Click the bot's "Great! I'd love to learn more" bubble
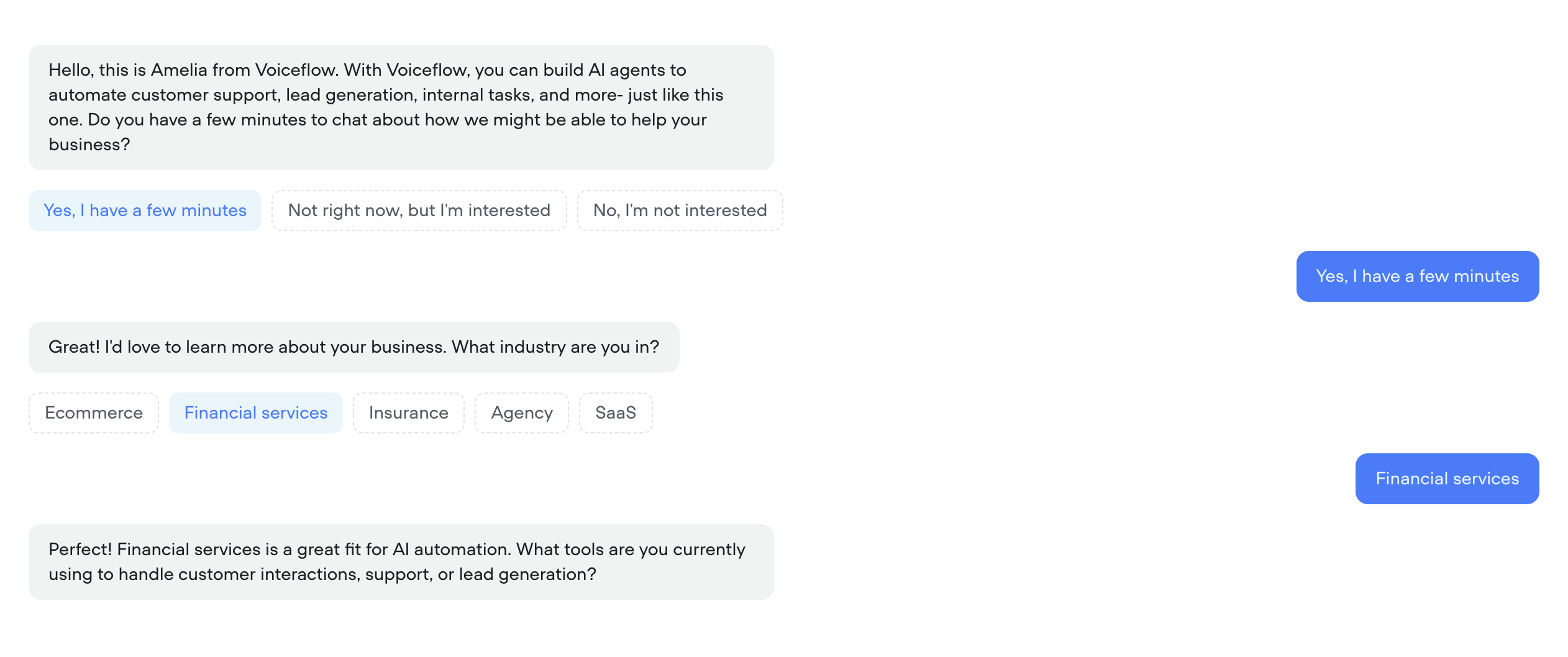The image size is (1568, 657). (354, 347)
